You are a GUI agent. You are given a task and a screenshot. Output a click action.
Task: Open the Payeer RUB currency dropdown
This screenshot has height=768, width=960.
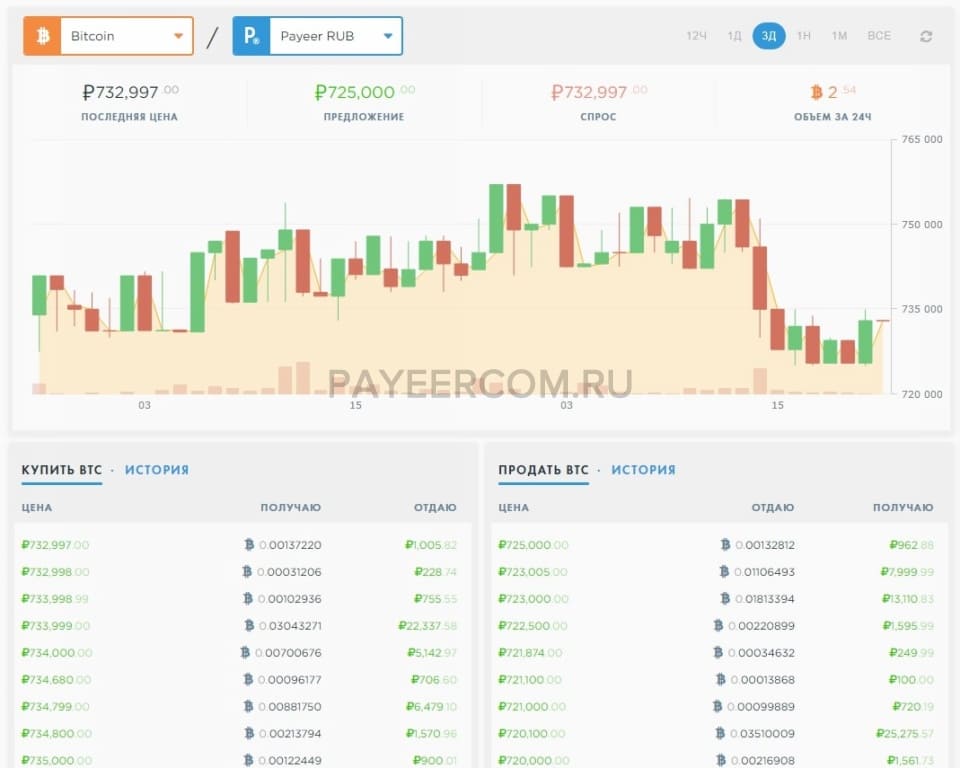(389, 35)
